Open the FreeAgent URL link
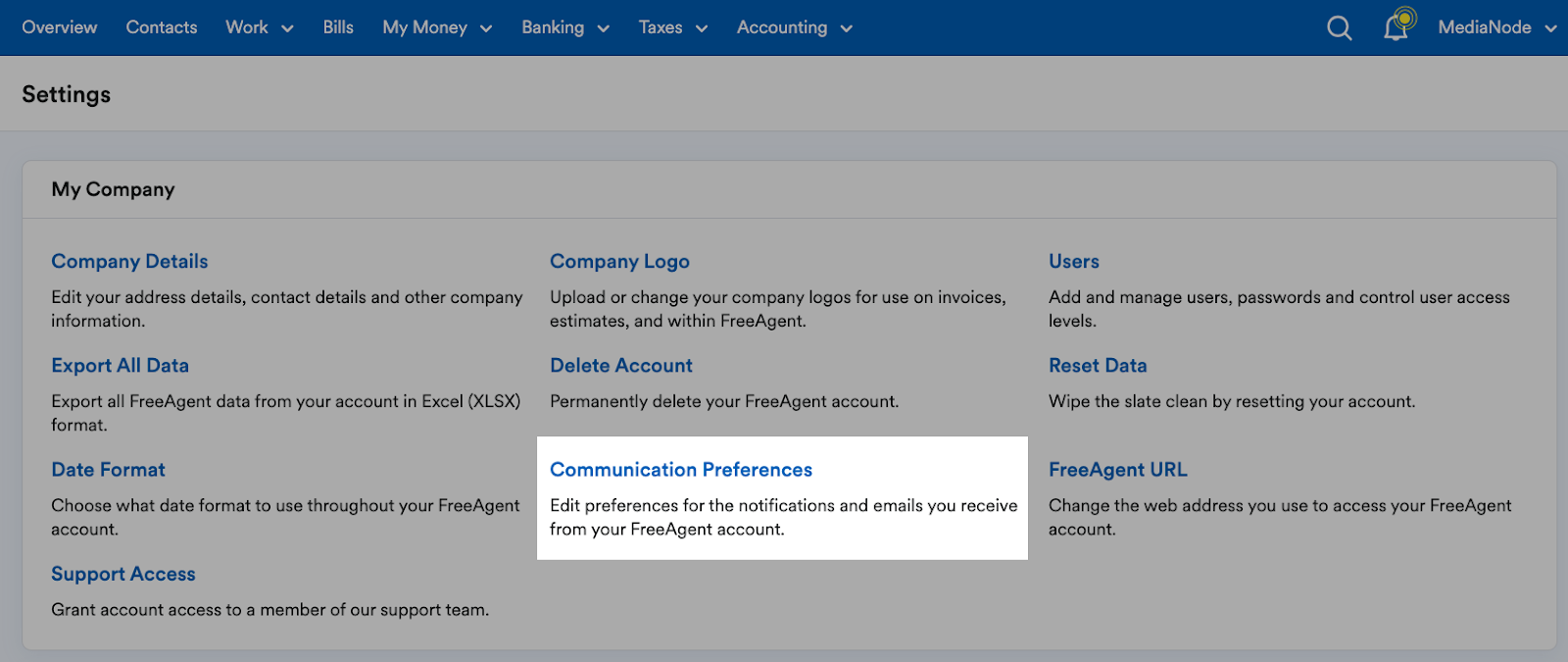This screenshot has width=1568, height=662. coord(1118,470)
